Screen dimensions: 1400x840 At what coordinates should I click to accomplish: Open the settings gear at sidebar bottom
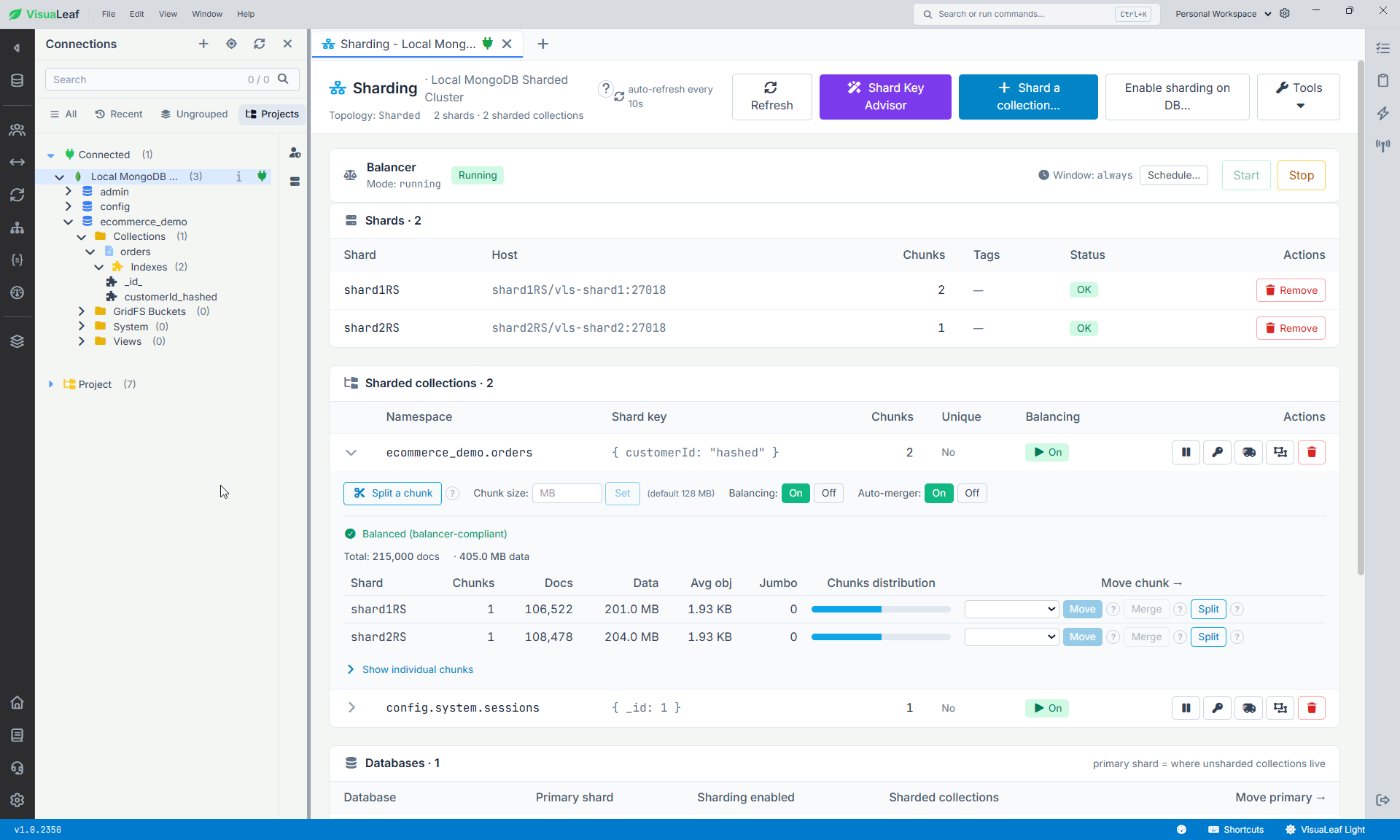pos(17,800)
